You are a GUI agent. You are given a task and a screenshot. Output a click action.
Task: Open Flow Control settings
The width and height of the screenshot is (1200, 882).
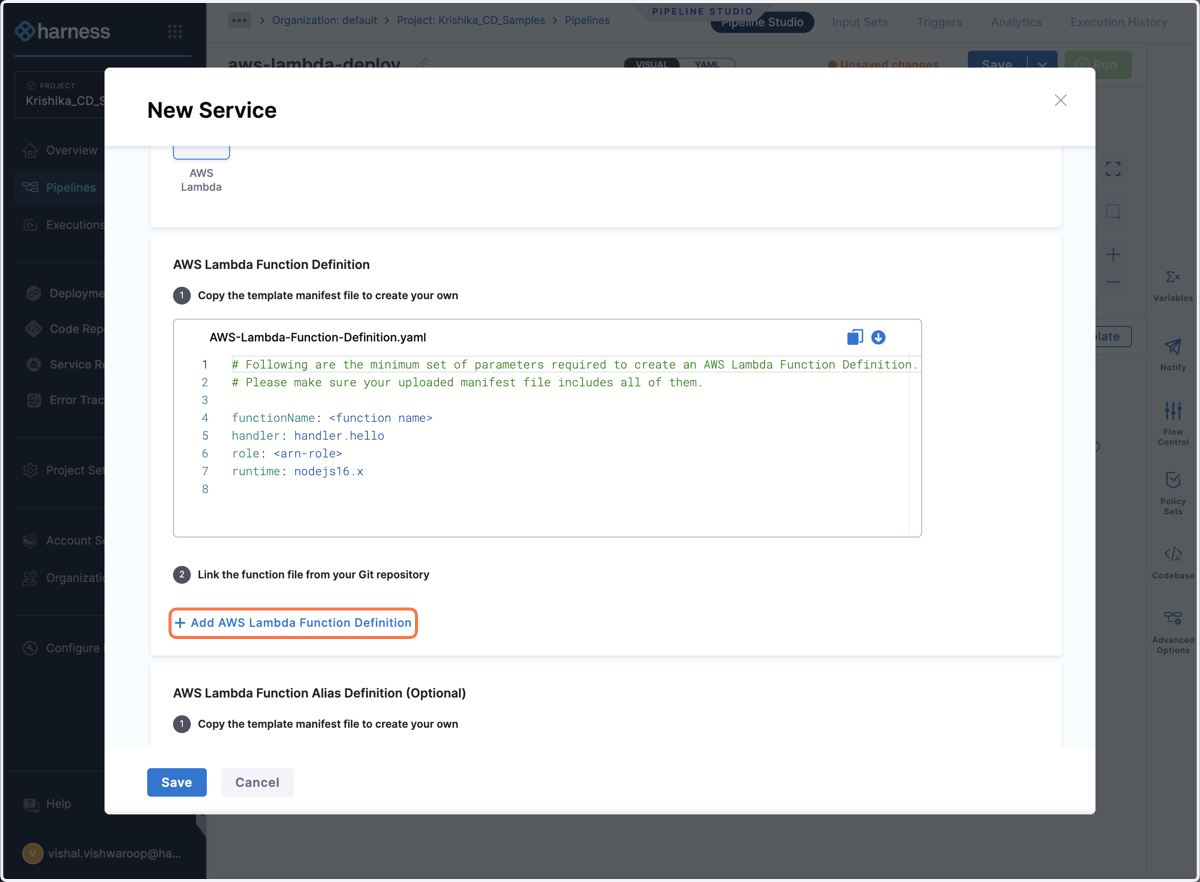coord(1173,424)
